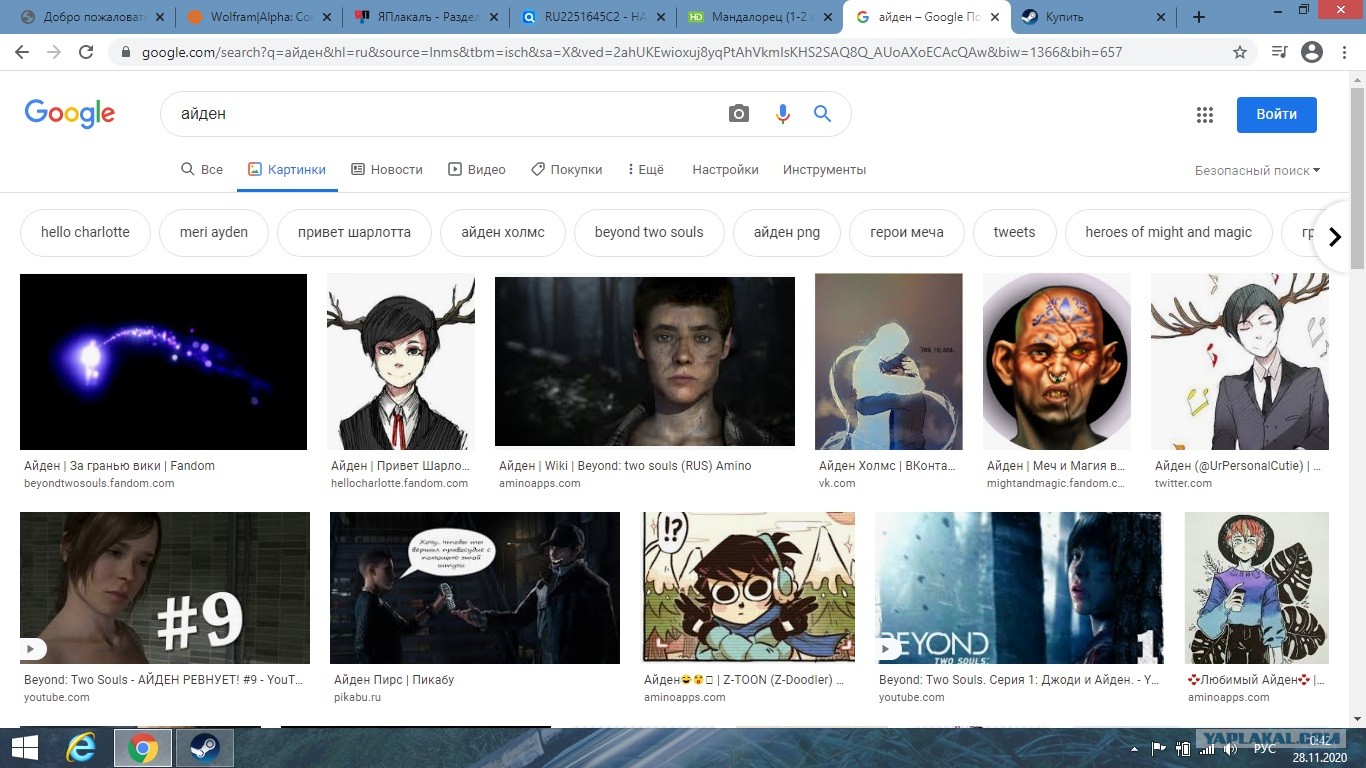Image resolution: width=1366 pixels, height=768 pixels.
Task: Start voice search with the microphone icon
Action: tap(783, 114)
